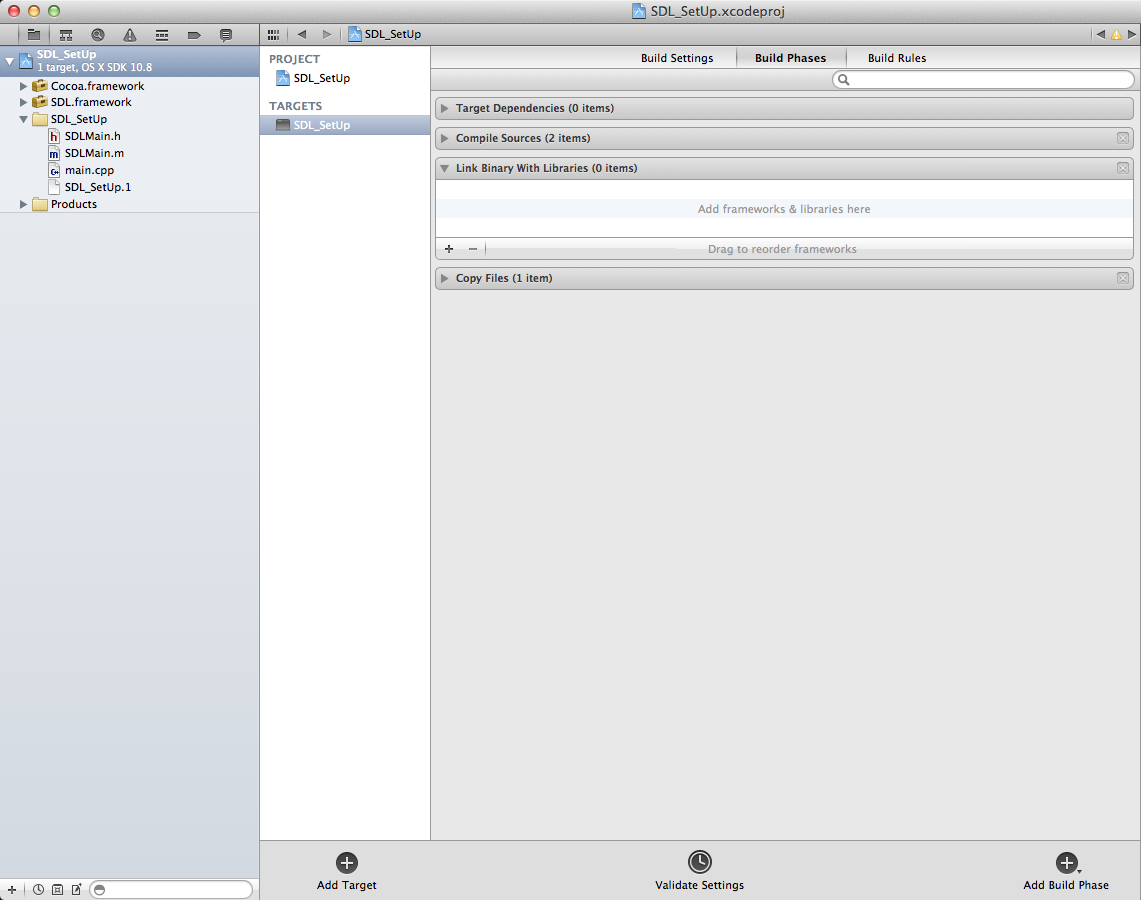
Task: Switch to the Build Phases tab
Action: point(790,58)
